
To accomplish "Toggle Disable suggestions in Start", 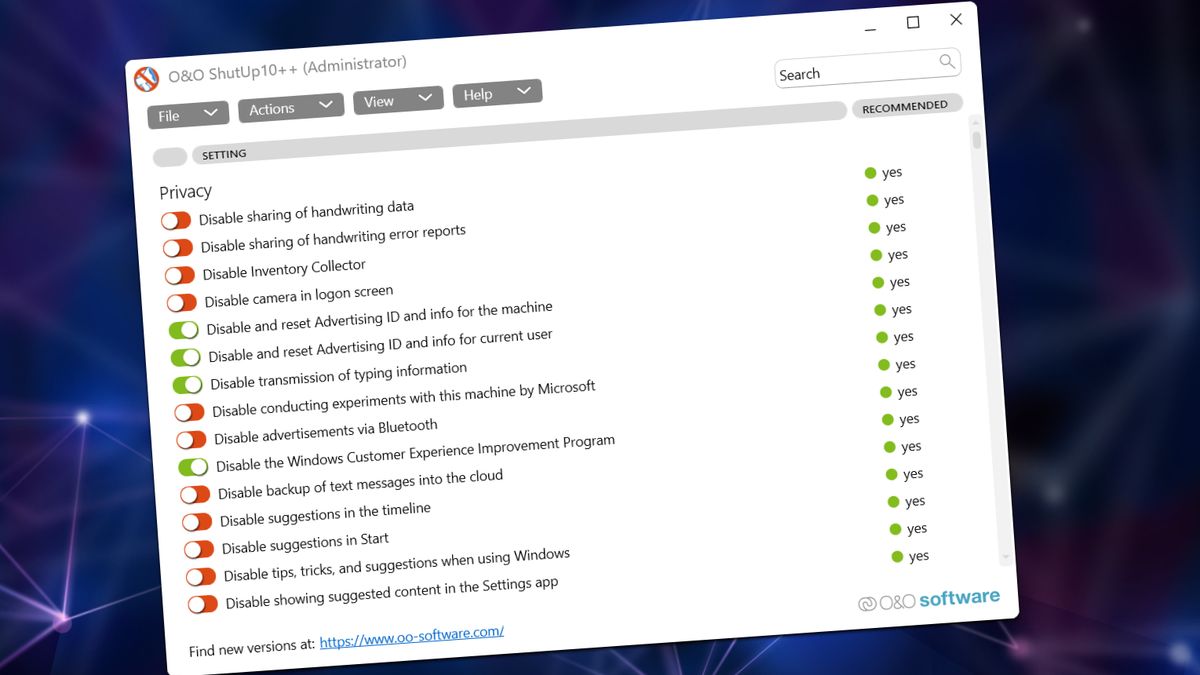I will 199,549.
